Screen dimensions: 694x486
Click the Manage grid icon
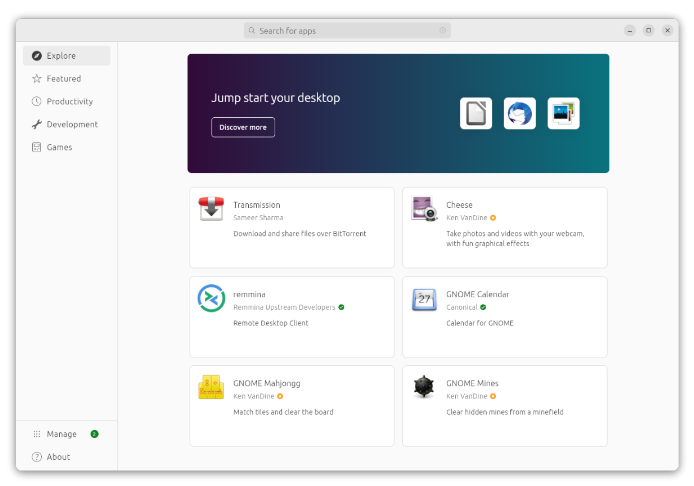[x=37, y=434]
